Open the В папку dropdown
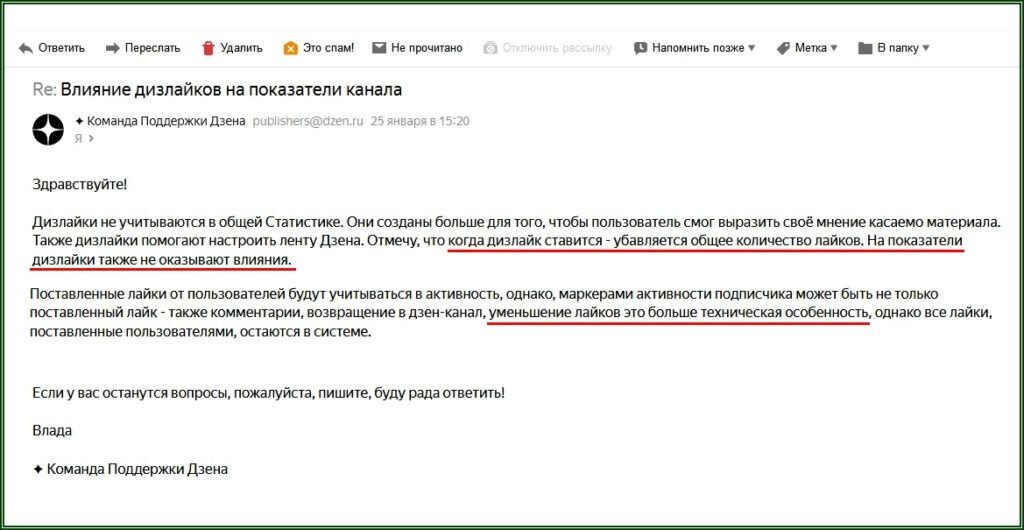The height and width of the screenshot is (530, 1024). (903, 48)
